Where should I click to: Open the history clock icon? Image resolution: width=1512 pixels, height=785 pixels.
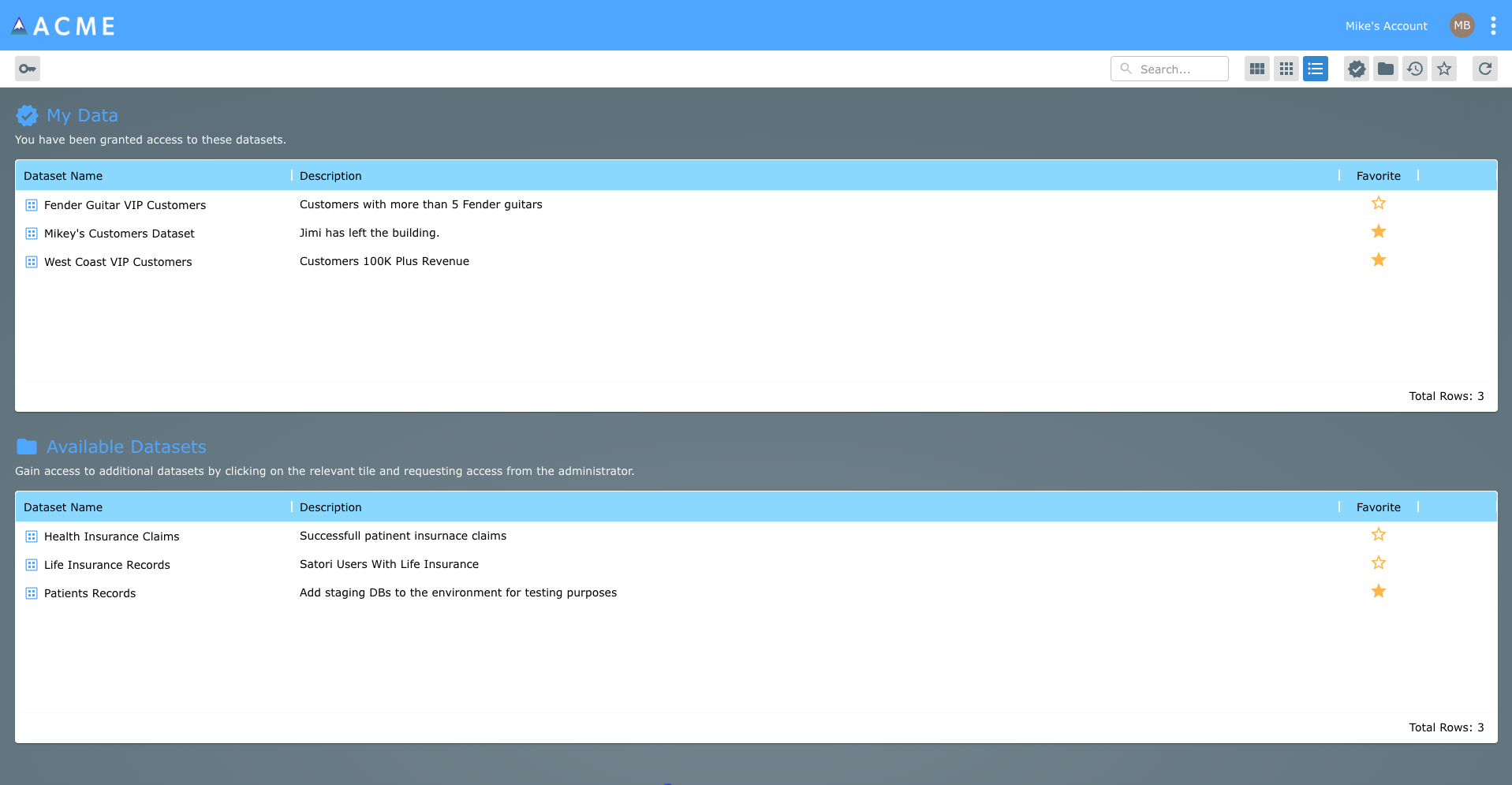(1415, 69)
